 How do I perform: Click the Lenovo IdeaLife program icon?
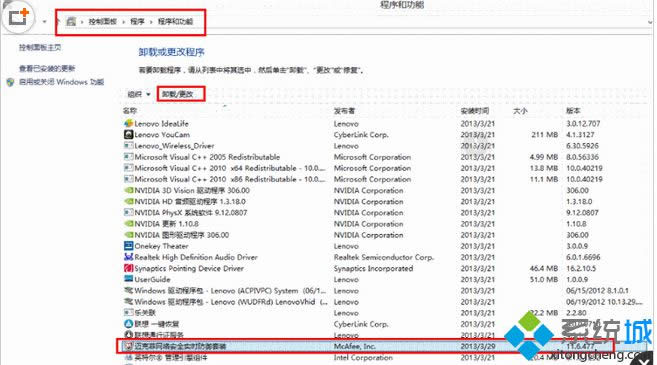129,124
